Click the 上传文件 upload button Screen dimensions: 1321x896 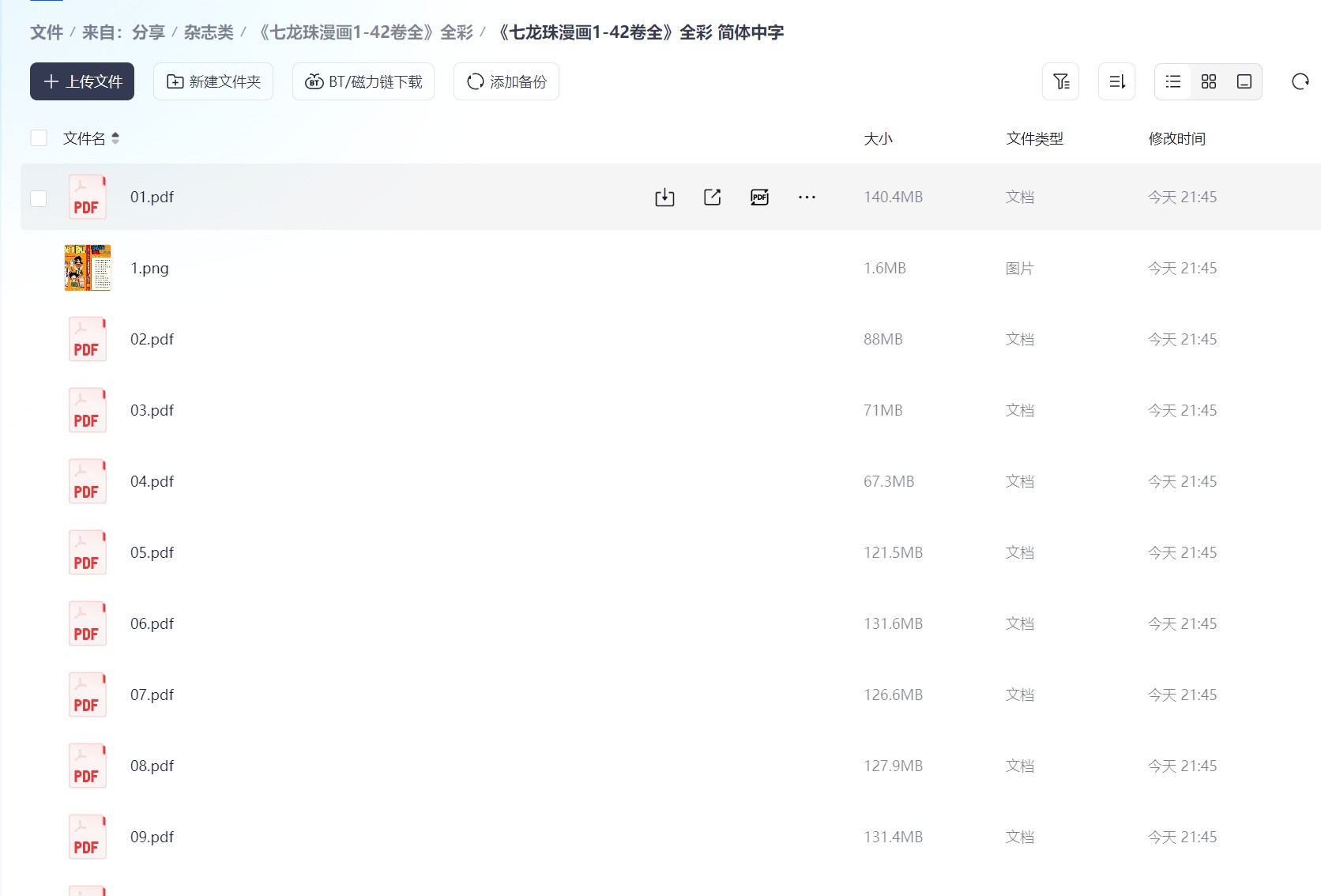[82, 81]
